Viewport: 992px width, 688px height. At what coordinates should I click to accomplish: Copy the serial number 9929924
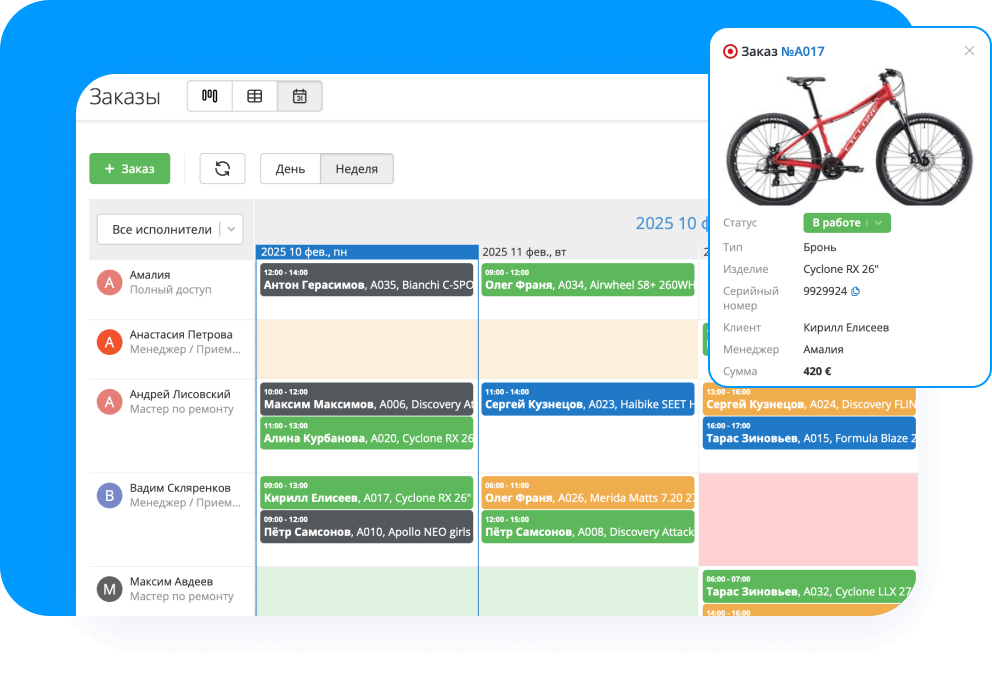pos(856,292)
